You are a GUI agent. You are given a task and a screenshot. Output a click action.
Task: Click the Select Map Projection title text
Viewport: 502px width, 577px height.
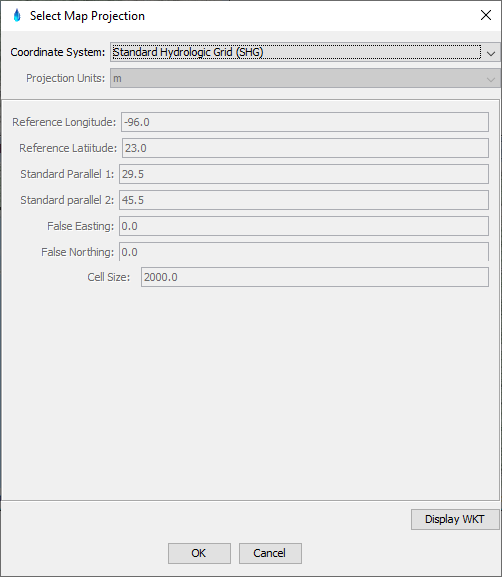(87, 16)
